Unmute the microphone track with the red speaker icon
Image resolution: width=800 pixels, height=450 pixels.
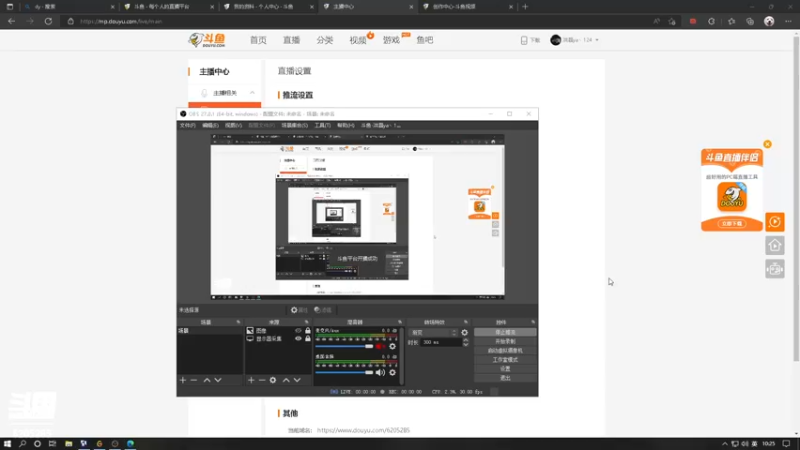380,346
